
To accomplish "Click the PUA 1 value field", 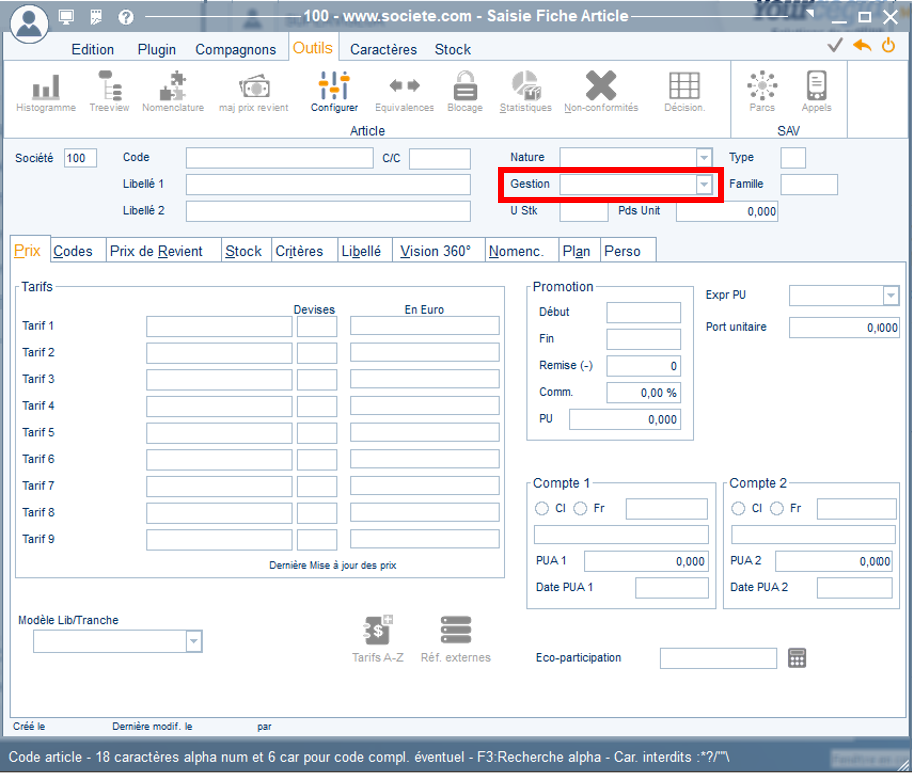I will (x=646, y=561).
